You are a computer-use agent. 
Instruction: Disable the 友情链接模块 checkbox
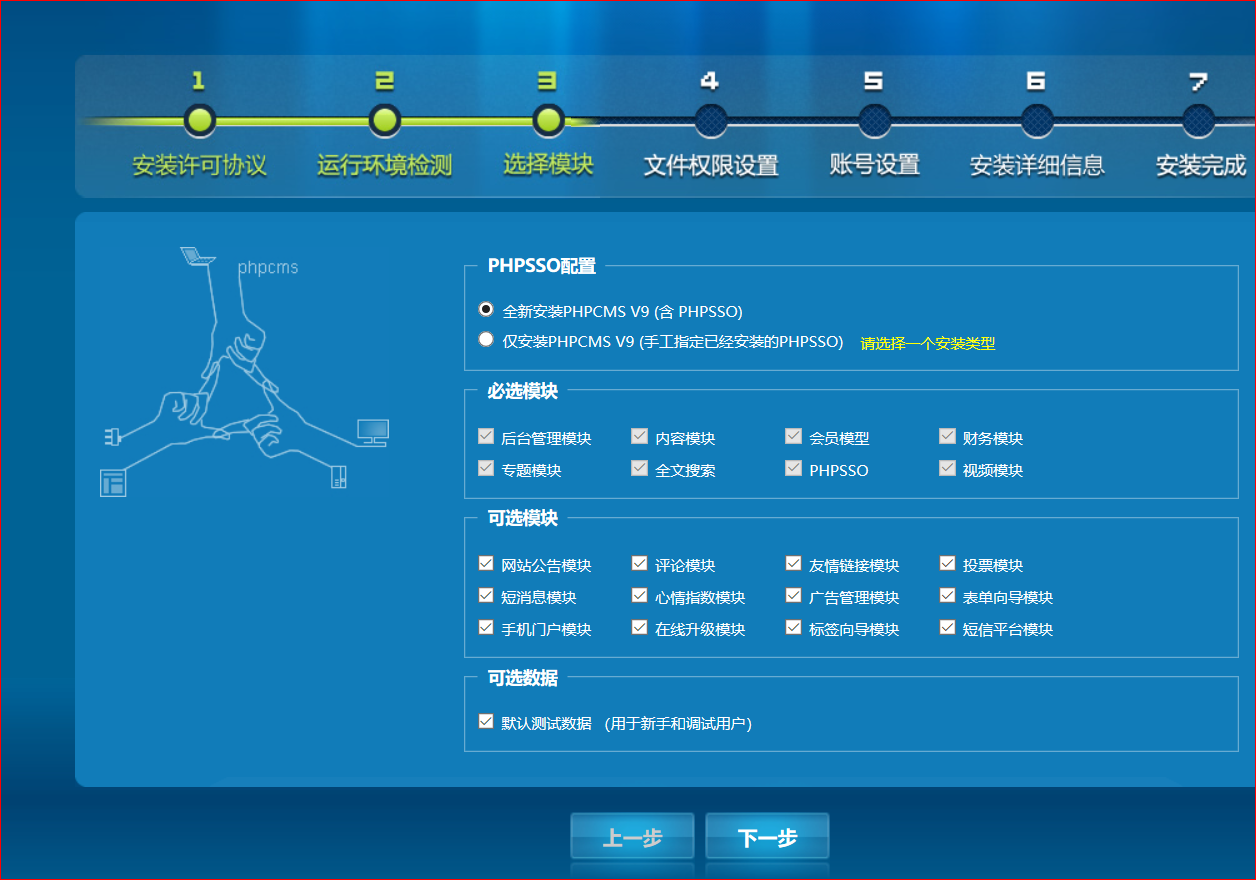[794, 564]
